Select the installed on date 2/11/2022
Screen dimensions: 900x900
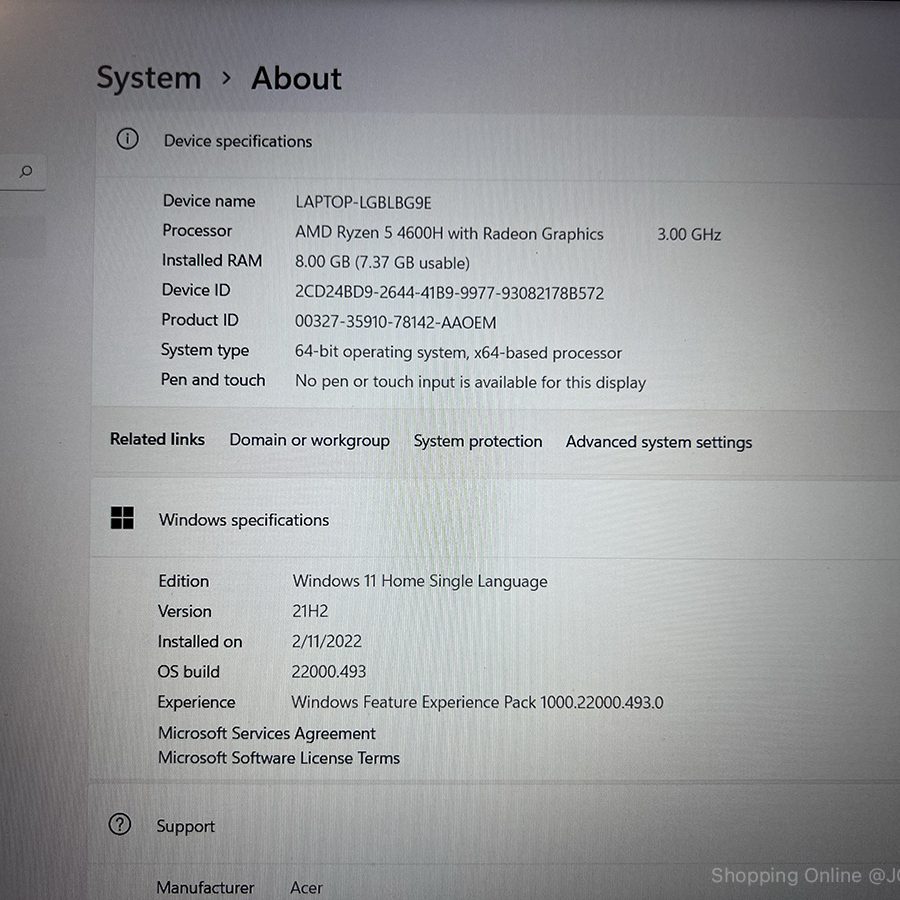pos(327,641)
